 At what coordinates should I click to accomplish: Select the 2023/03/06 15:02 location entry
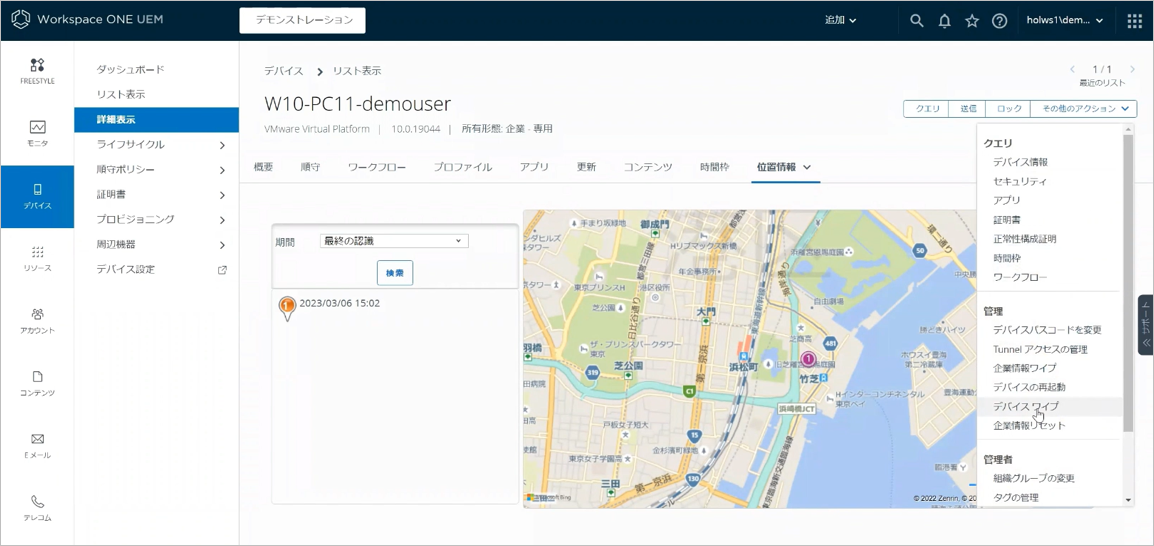click(340, 303)
